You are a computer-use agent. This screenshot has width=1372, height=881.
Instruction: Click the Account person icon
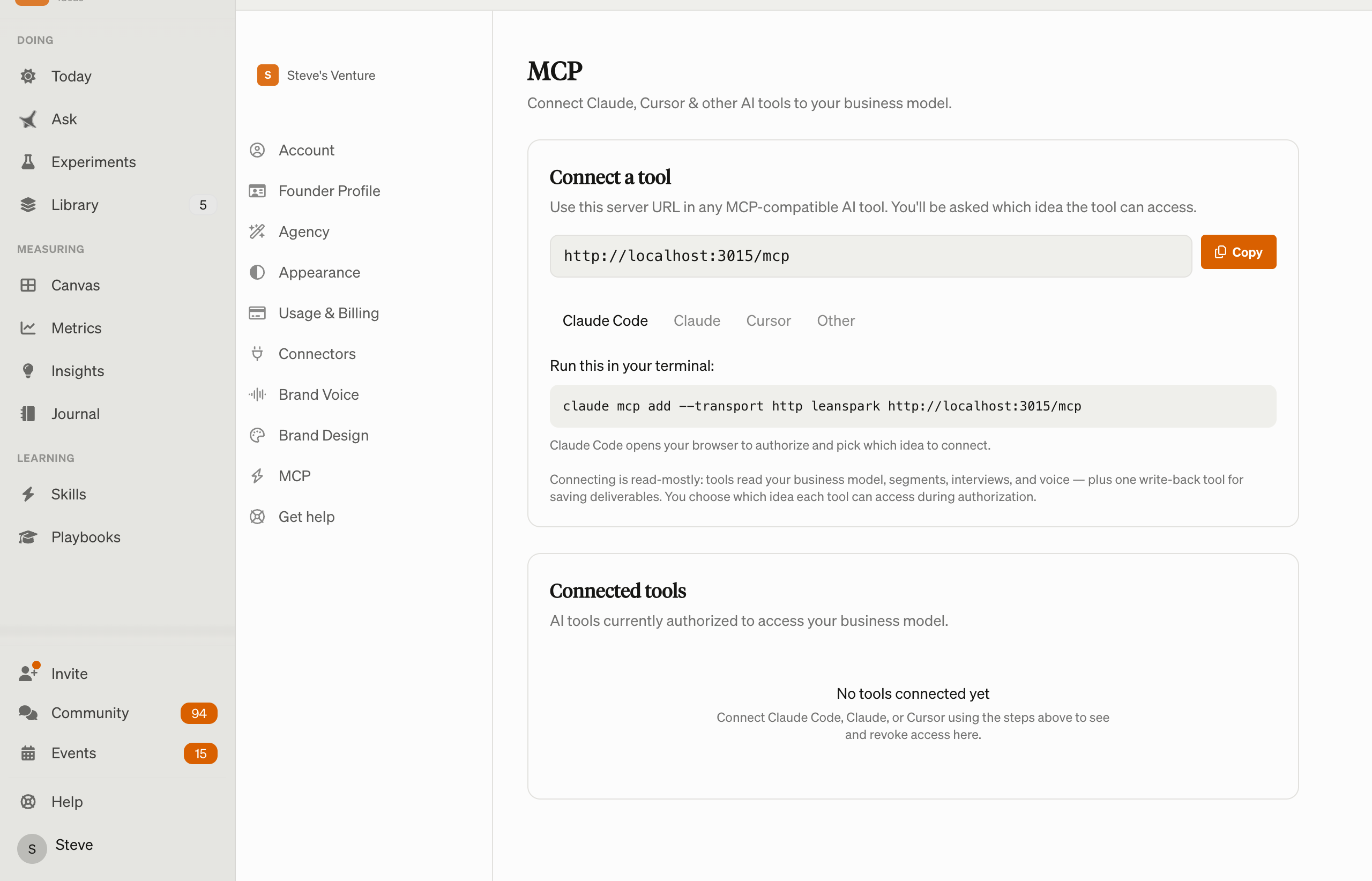coord(257,150)
